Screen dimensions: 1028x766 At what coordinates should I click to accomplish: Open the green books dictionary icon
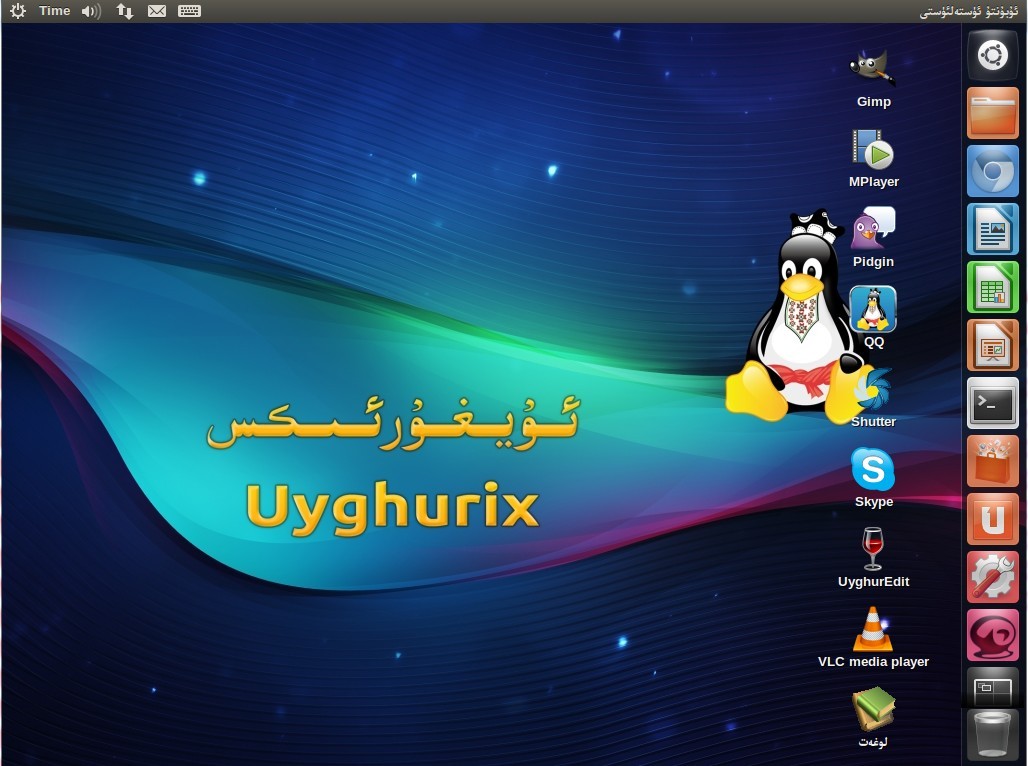873,709
